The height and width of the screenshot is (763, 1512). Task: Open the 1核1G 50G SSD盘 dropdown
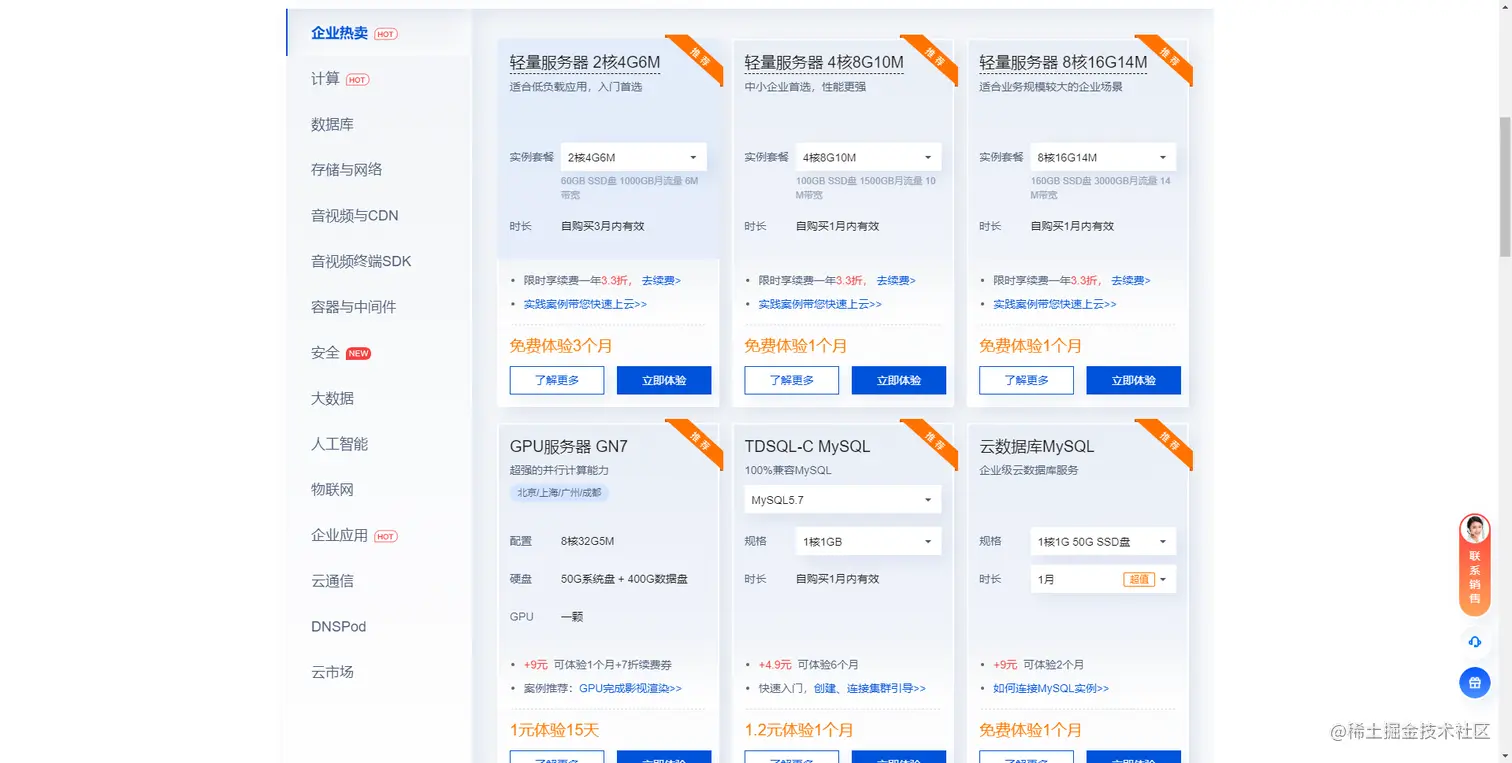(1104, 541)
